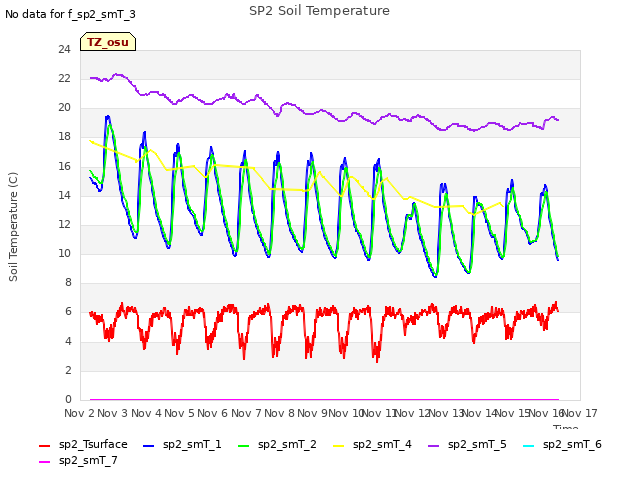Click the chart title SP2 Soil Temperature
Screen dimensions: 640x480
pos(319,11)
